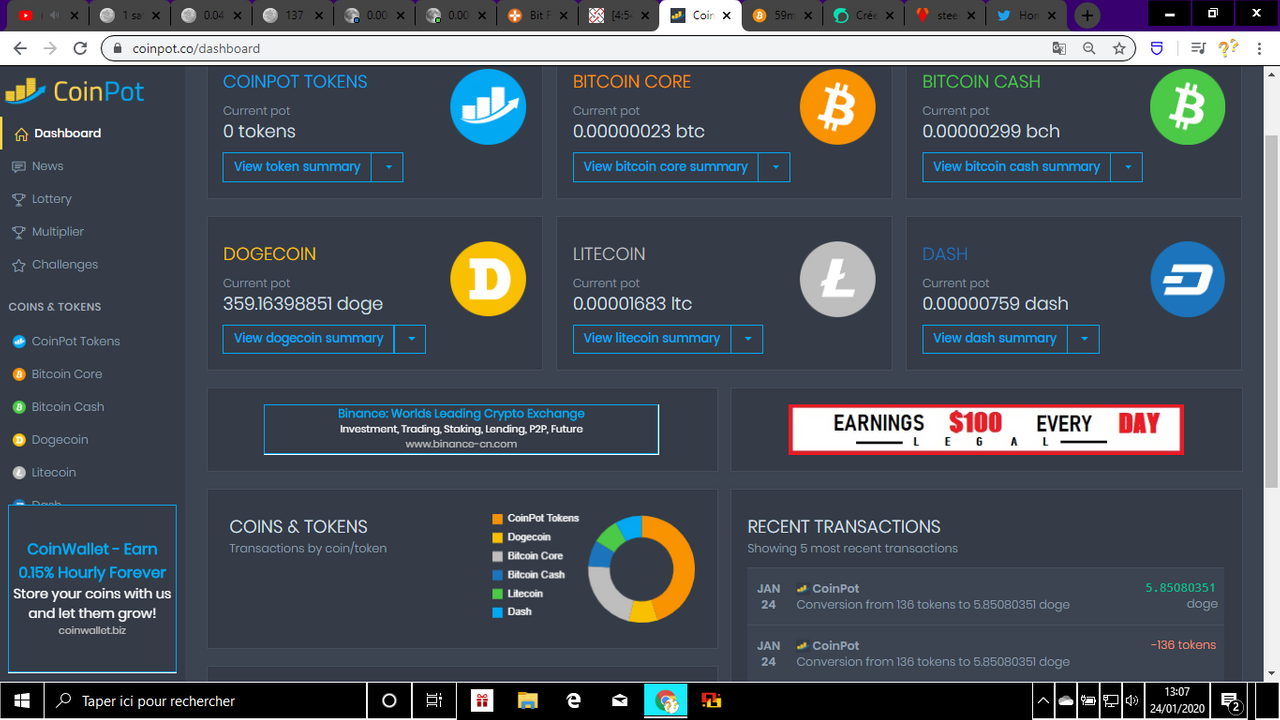Image resolution: width=1280 pixels, height=720 pixels.
Task: Open the notification center icon
Action: click(x=1231, y=701)
